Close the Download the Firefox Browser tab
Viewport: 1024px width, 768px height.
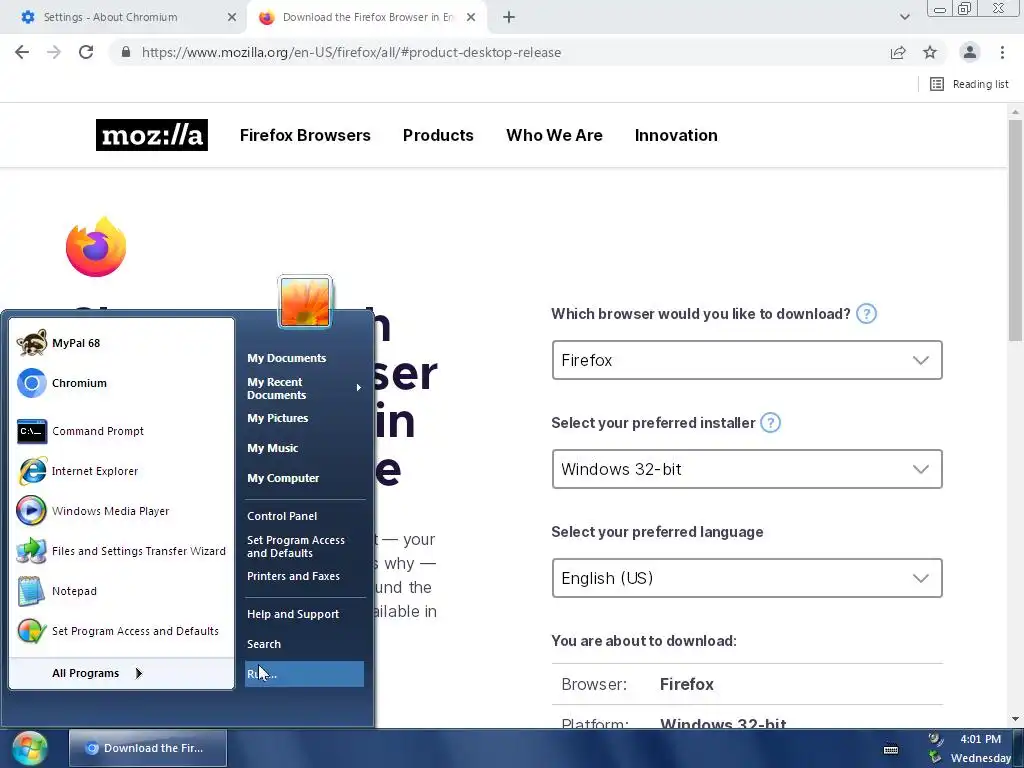(x=471, y=17)
